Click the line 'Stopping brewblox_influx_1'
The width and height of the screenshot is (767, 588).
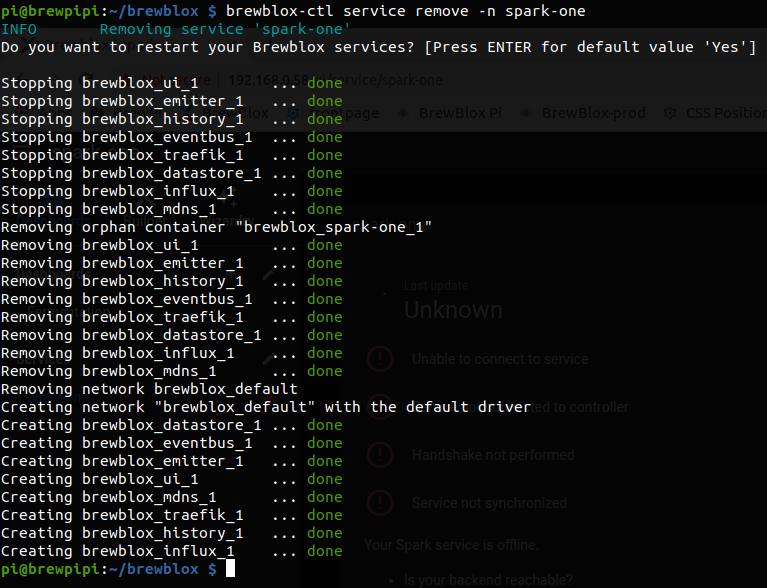[172, 191]
